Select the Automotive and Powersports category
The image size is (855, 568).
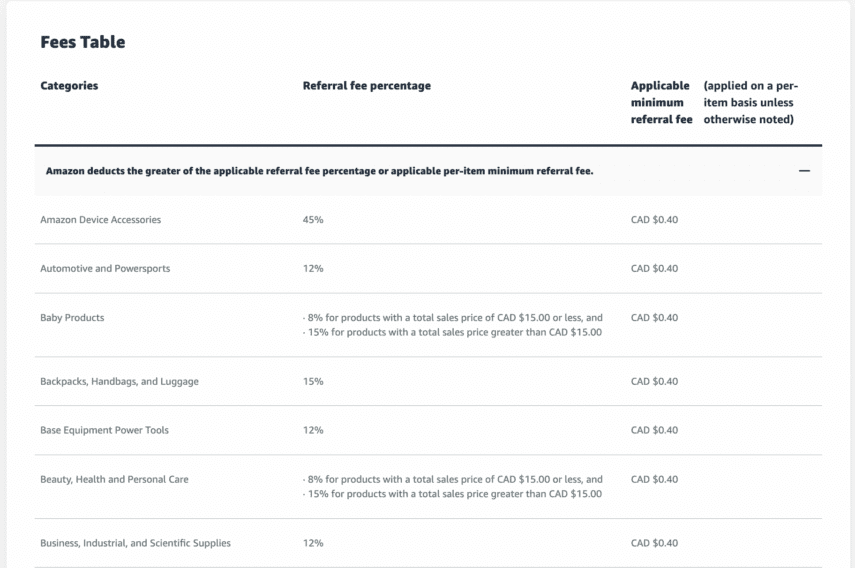click(x=98, y=269)
